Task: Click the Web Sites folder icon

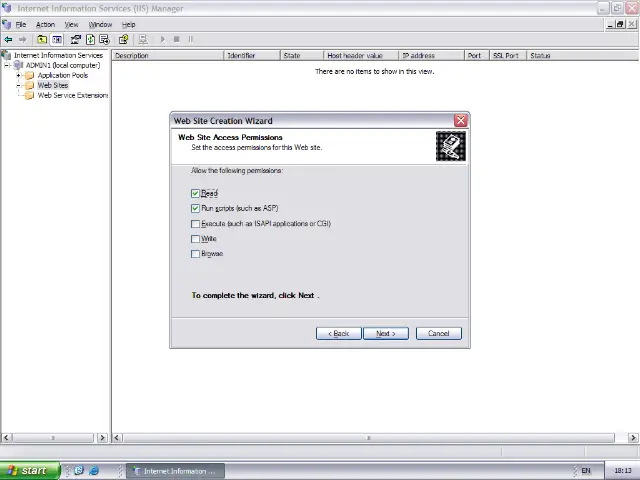Action: pos(29,85)
